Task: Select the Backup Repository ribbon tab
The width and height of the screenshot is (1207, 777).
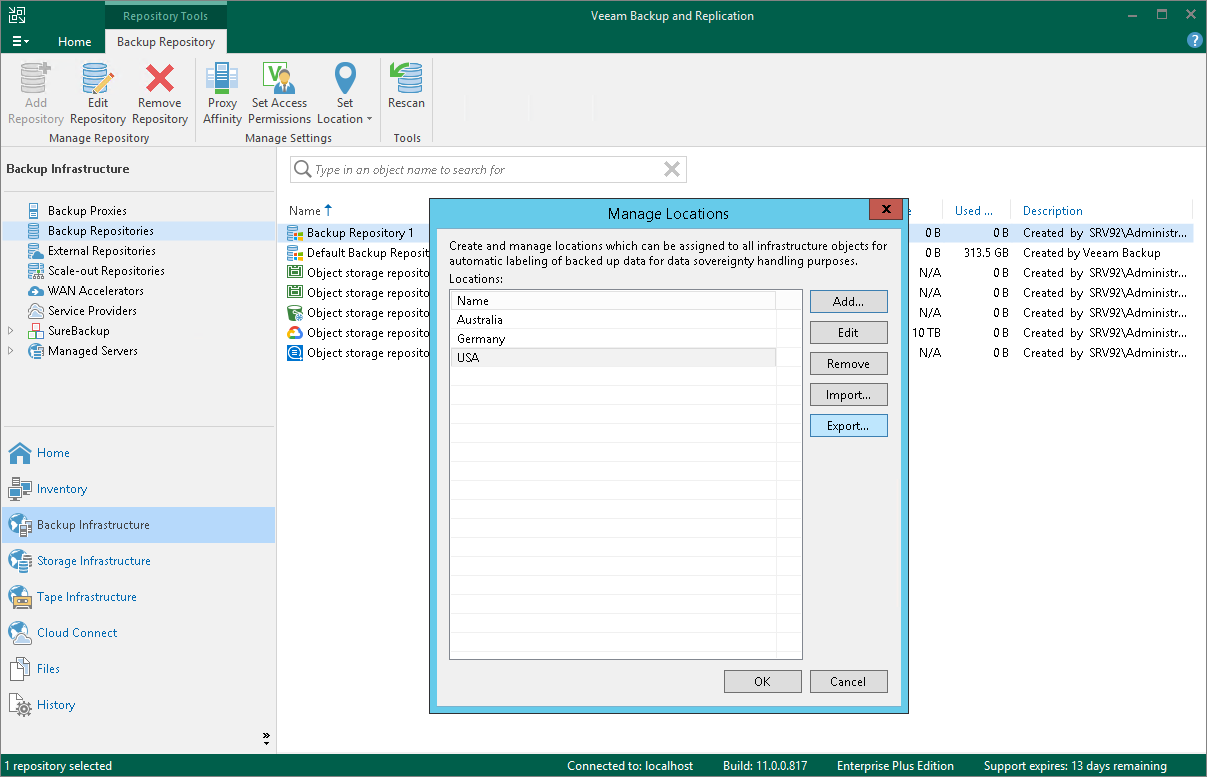Action: (x=166, y=42)
